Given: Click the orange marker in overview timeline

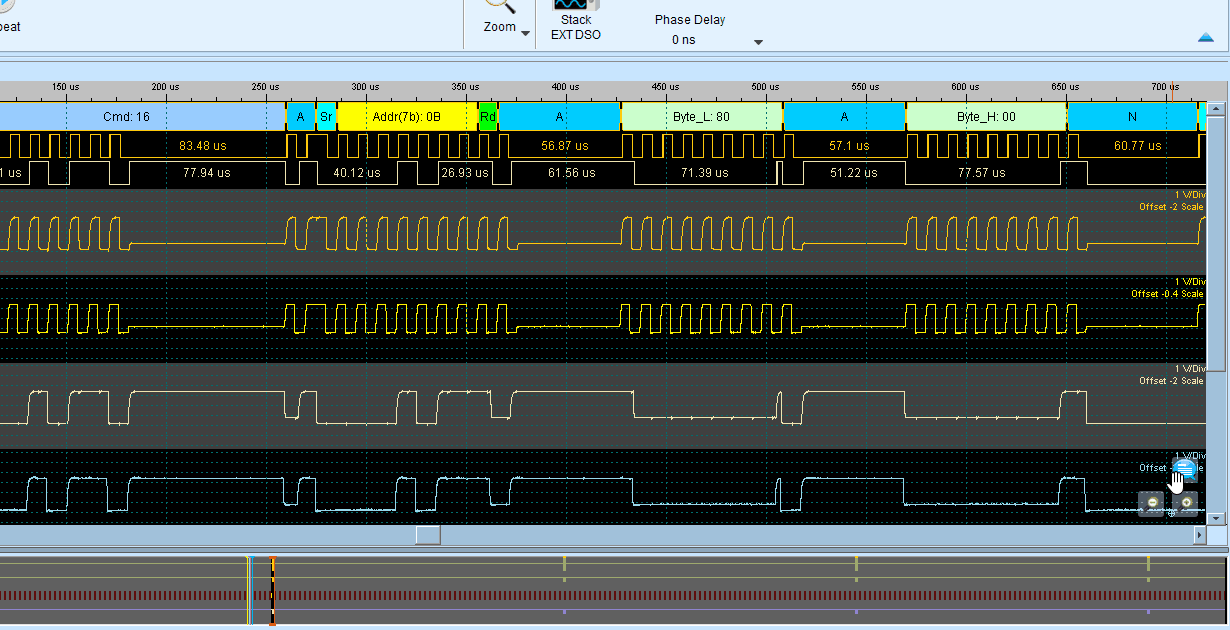Looking at the screenshot, I should 272,590.
